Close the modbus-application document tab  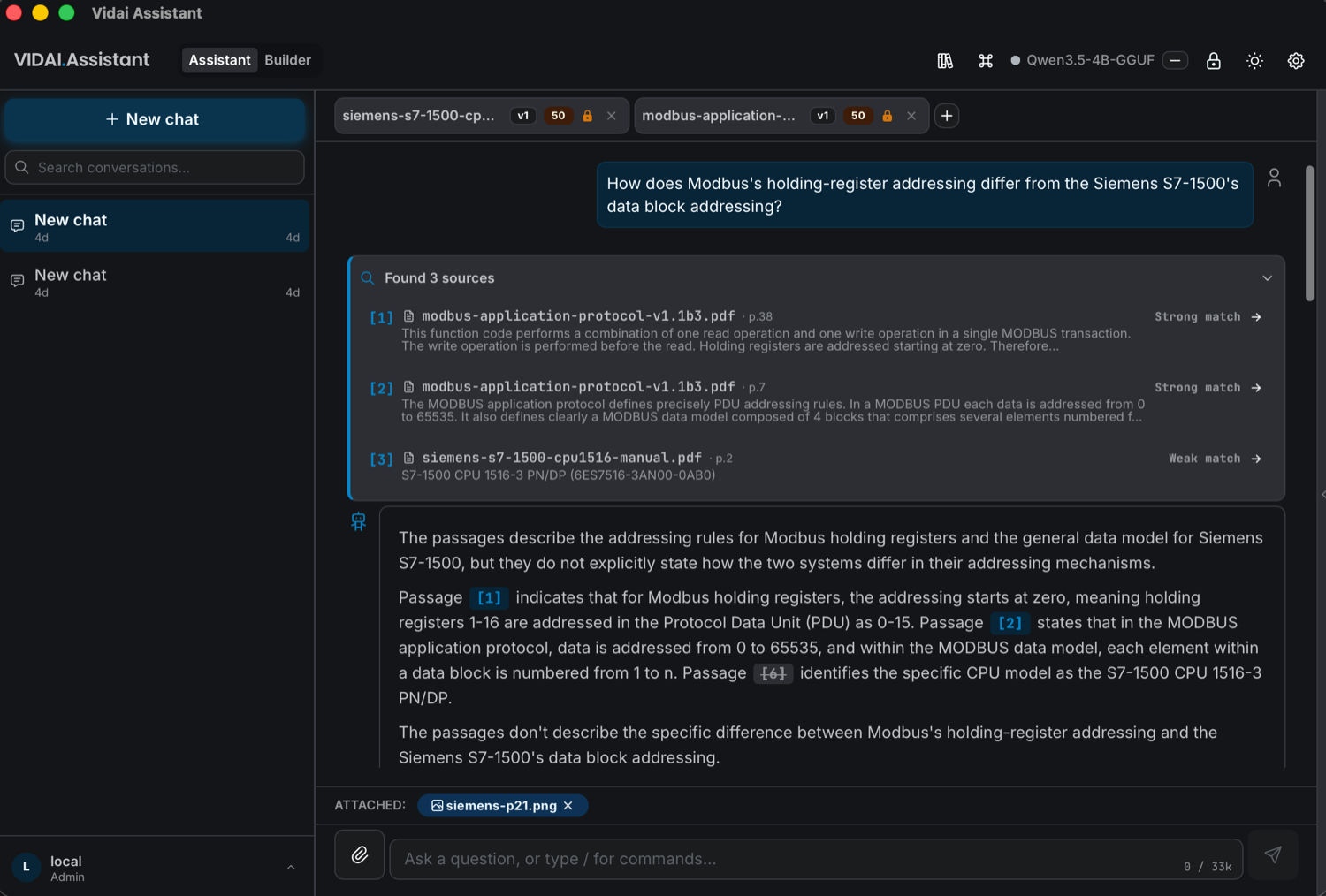pos(911,116)
